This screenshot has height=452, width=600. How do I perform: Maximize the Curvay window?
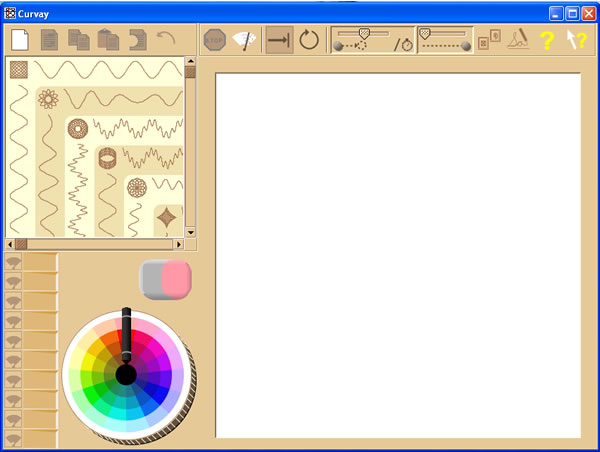(x=572, y=14)
